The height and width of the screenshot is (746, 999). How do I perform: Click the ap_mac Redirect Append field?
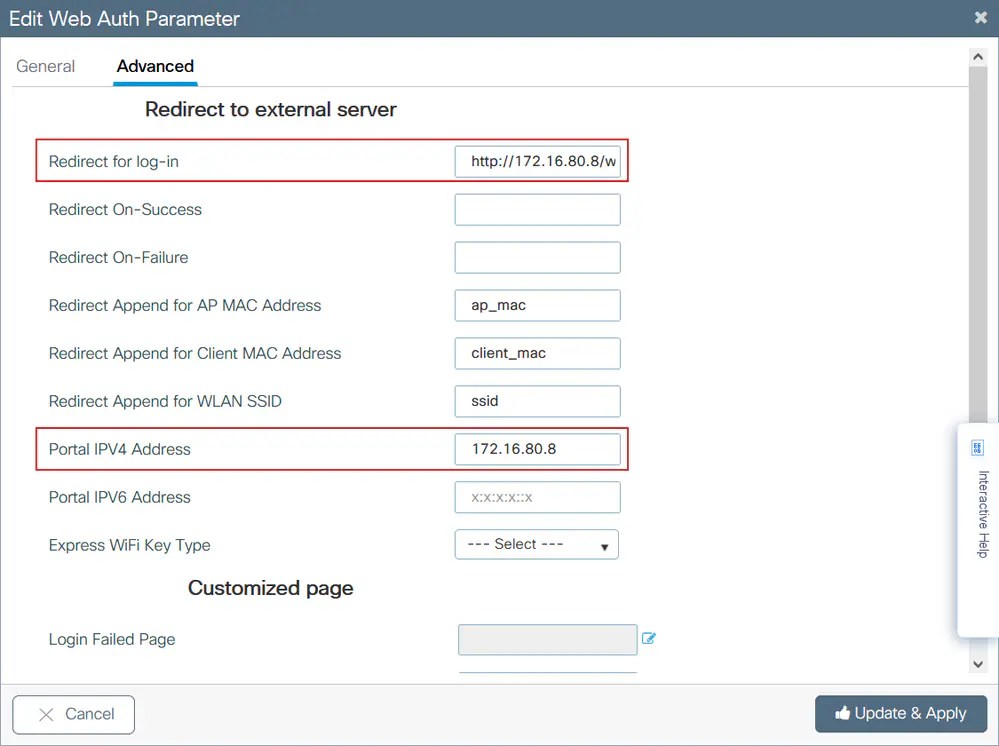click(537, 305)
